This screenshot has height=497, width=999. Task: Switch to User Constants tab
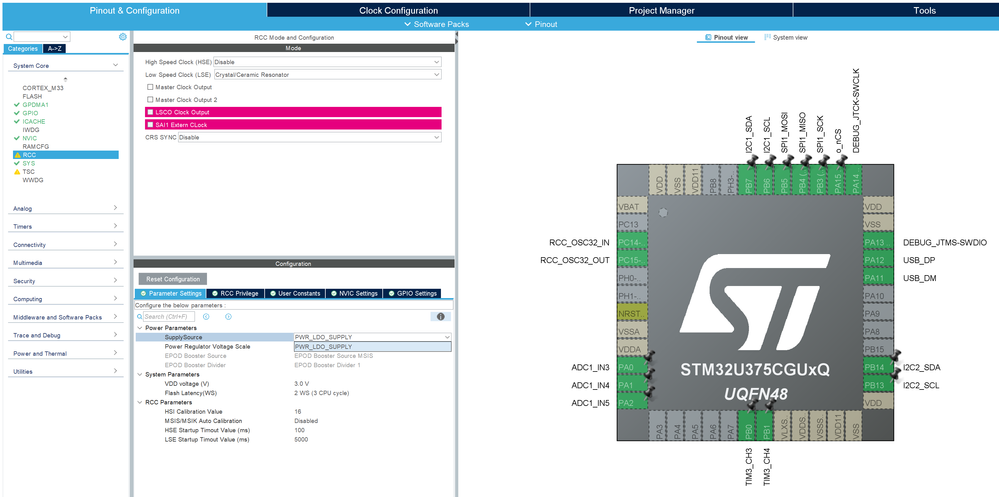click(294, 293)
